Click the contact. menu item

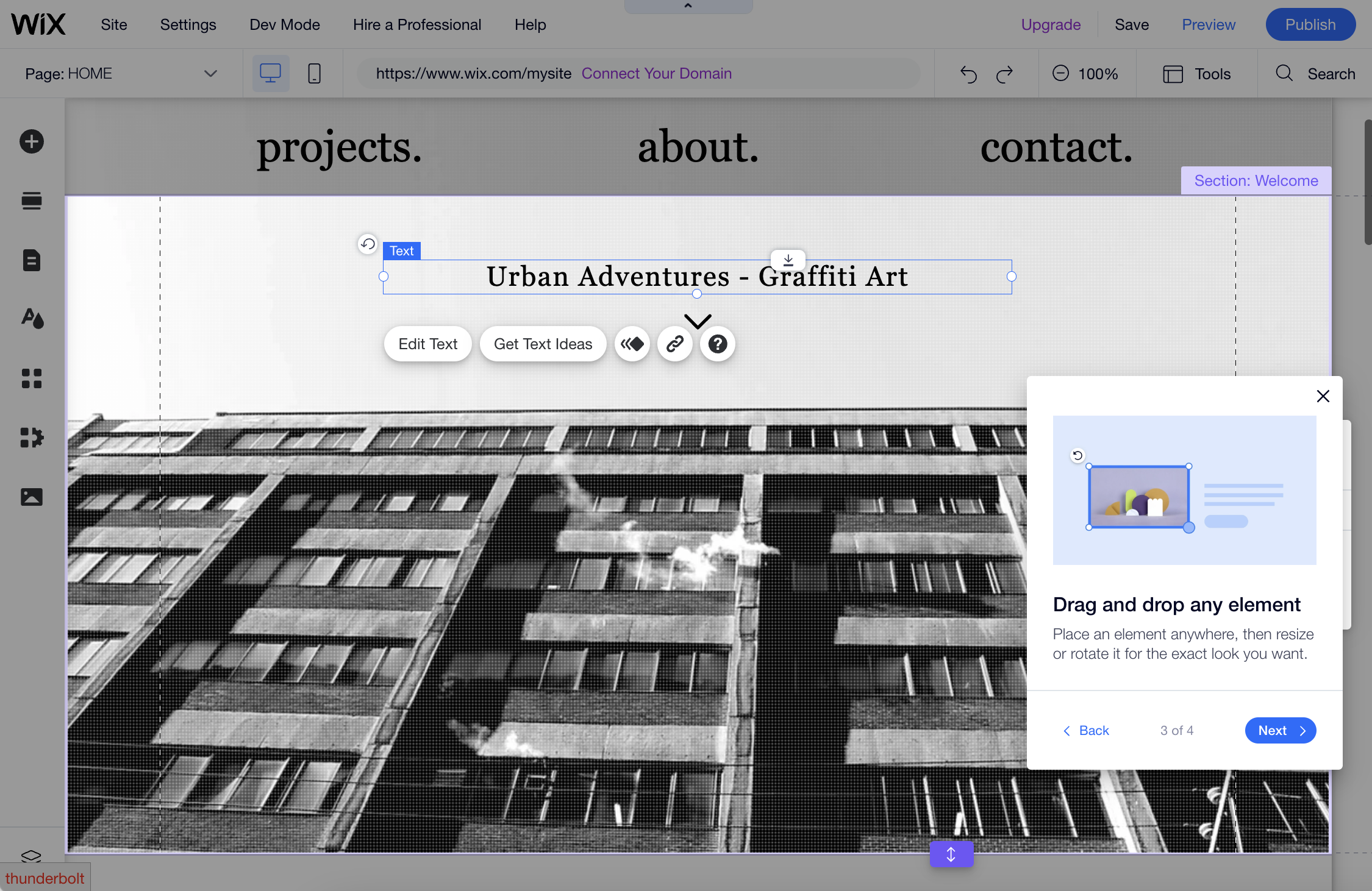(x=1056, y=147)
